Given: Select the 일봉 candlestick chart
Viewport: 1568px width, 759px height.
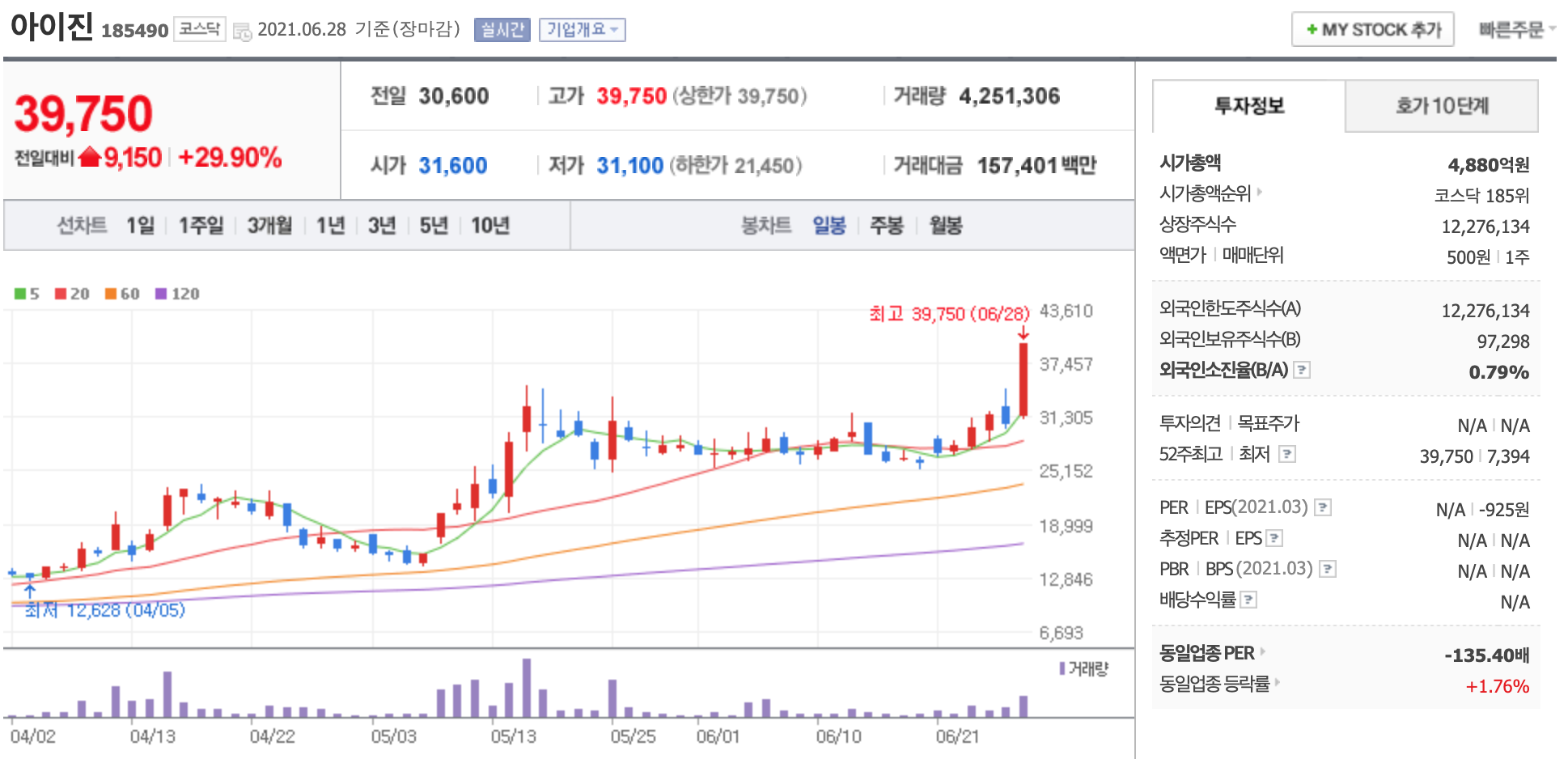Looking at the screenshot, I should point(829,225).
